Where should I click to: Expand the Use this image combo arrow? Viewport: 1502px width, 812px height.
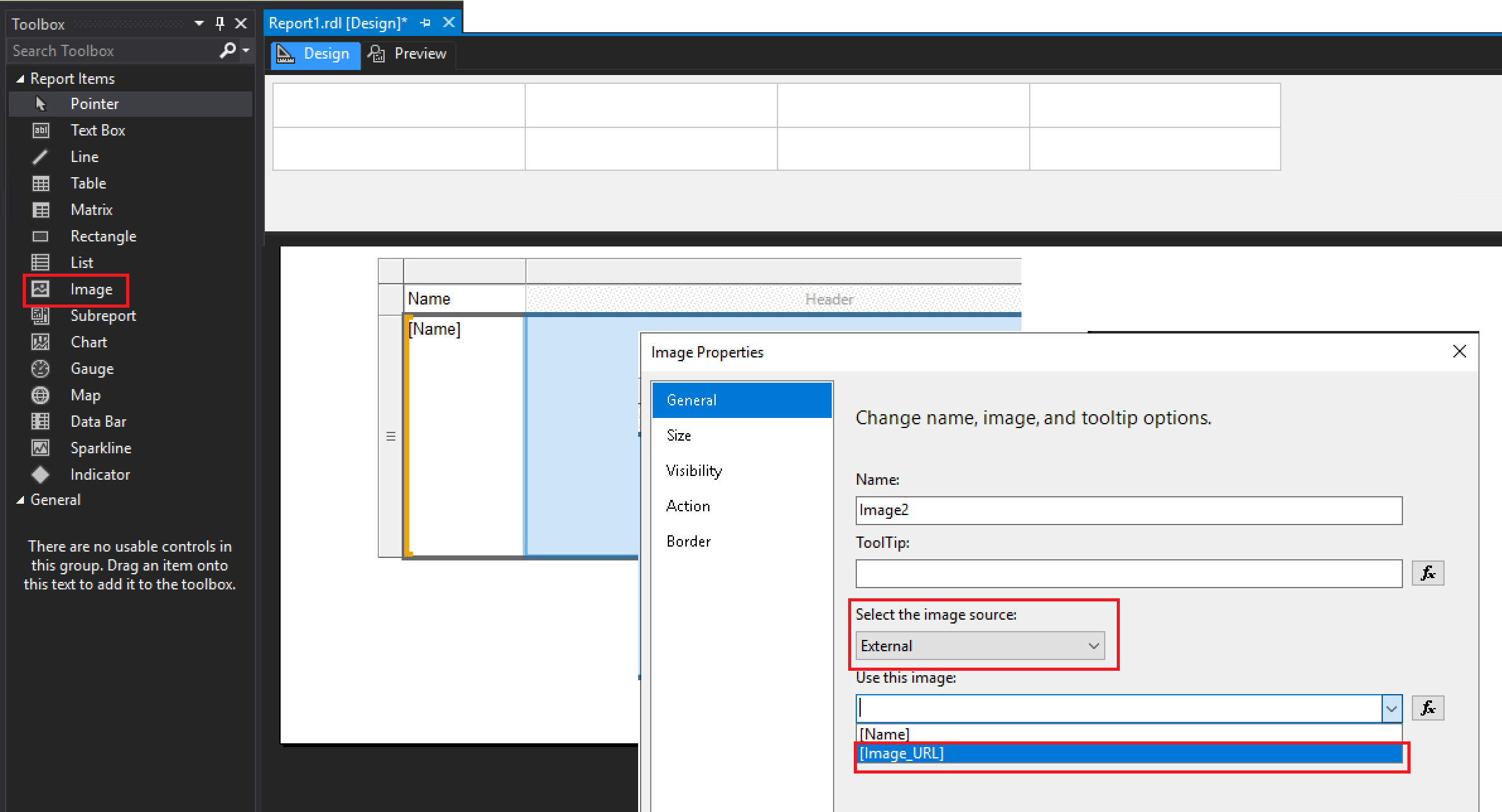[1391, 709]
